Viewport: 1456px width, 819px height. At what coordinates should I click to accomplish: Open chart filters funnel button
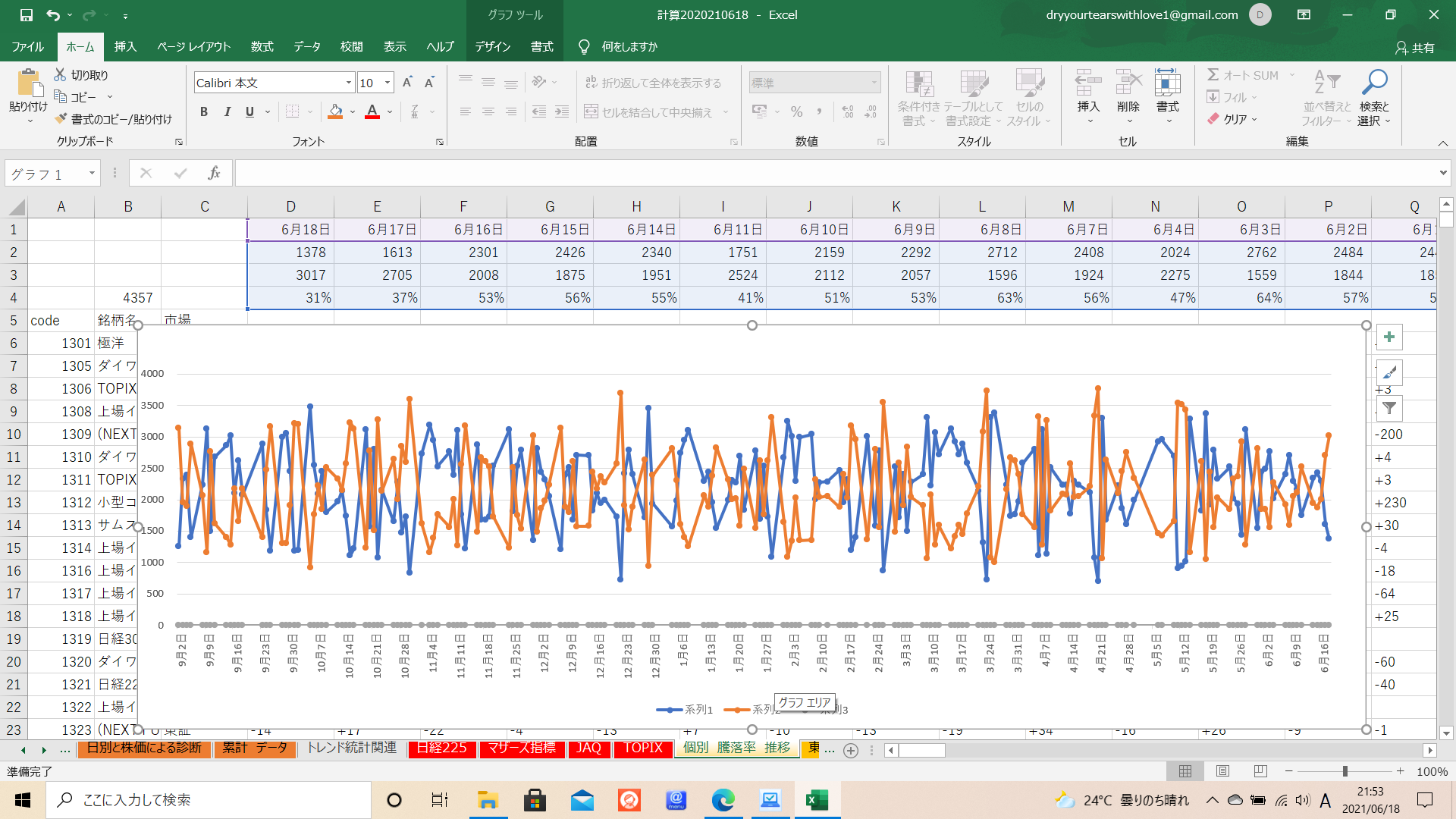coord(1389,408)
